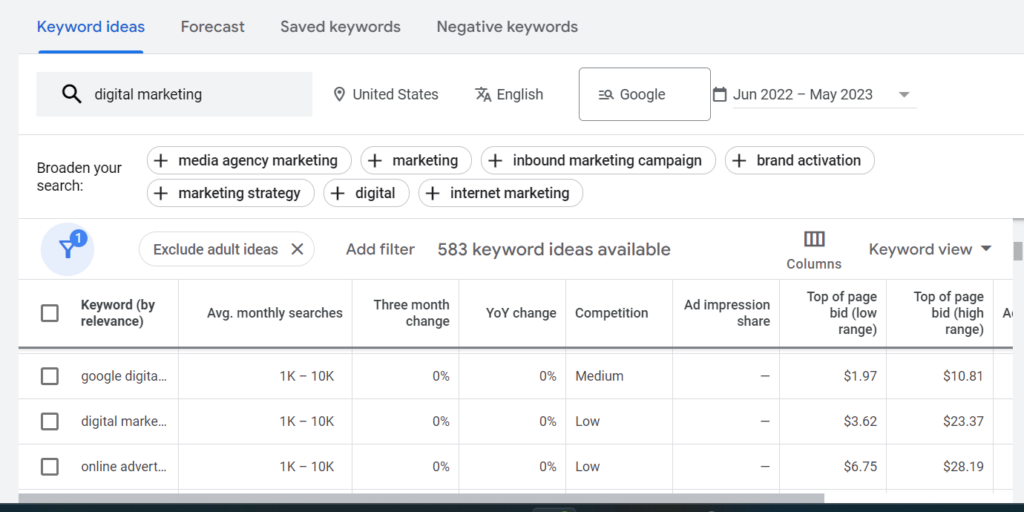1024x512 pixels.
Task: Click the 'digital marke...' keyword text
Action: (x=124, y=421)
